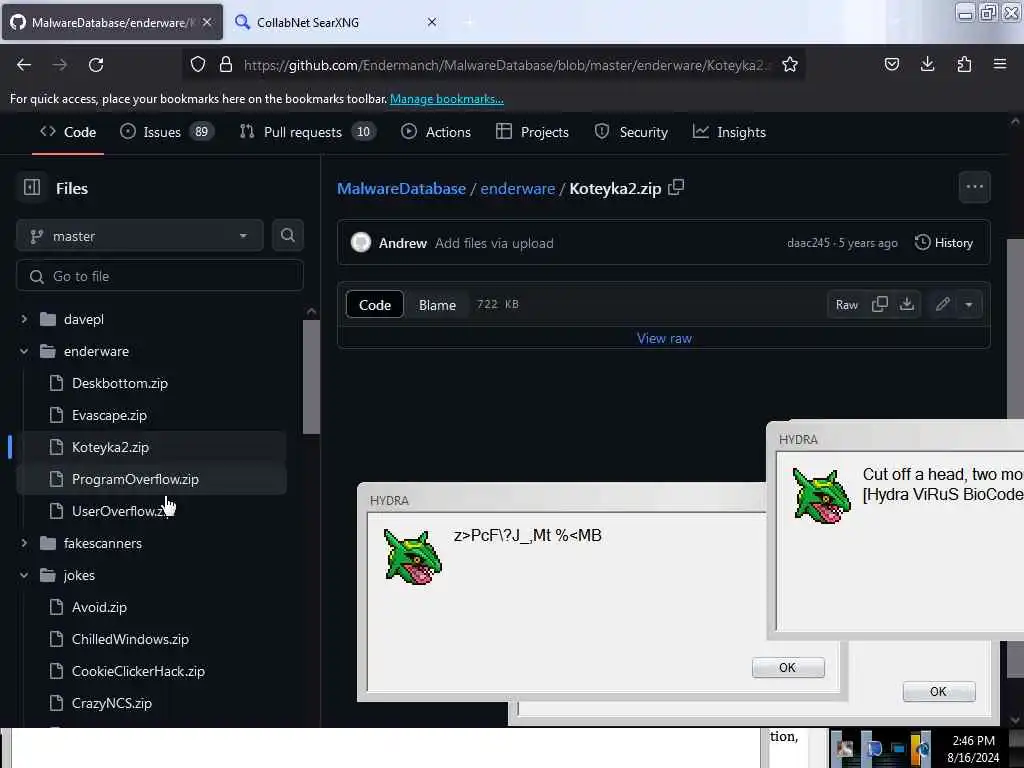Open the Issues tab
The width and height of the screenshot is (1024, 768).
click(x=167, y=132)
